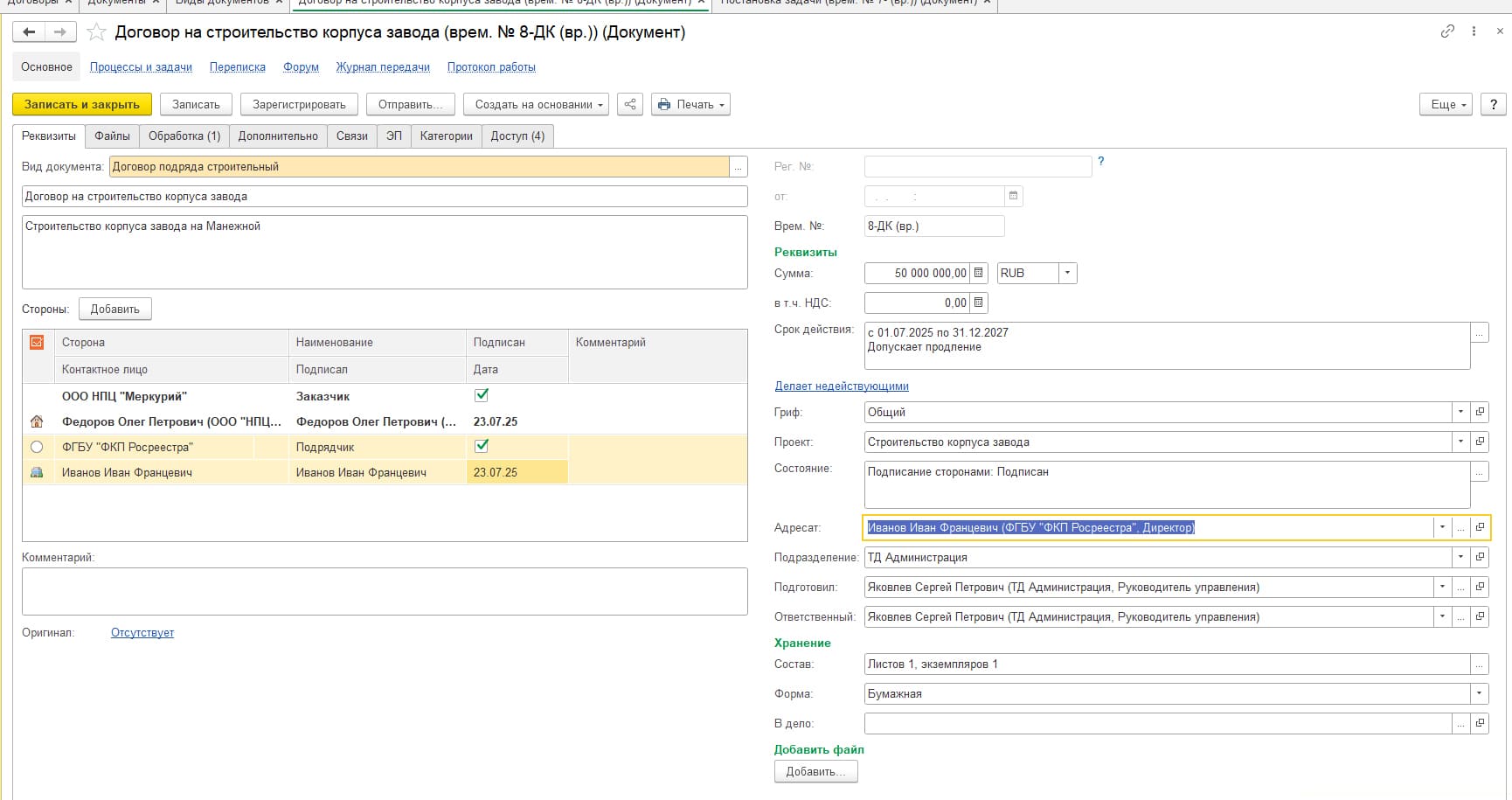Copy link to document via chain icon
This screenshot has height=800, width=1512.
[x=1447, y=31]
